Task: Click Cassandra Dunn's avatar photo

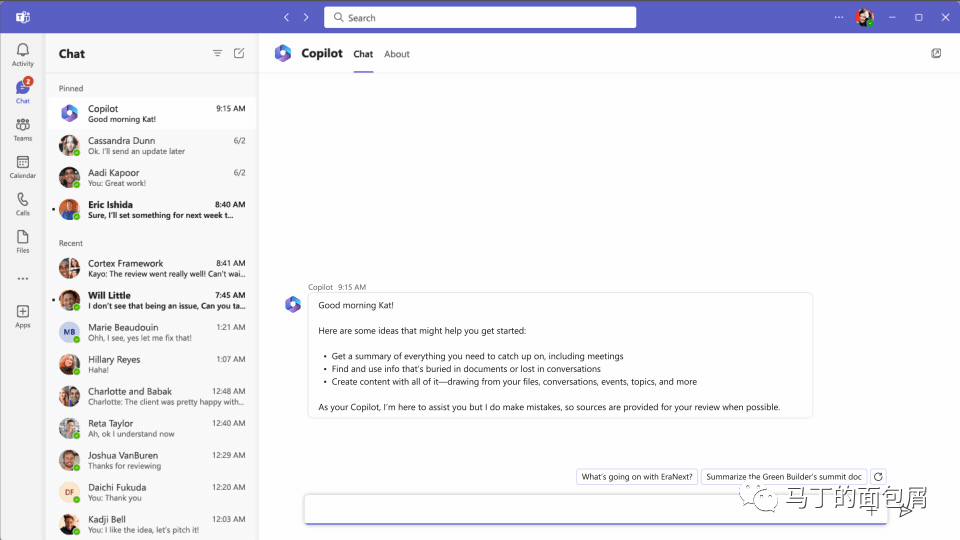Action: (69, 145)
